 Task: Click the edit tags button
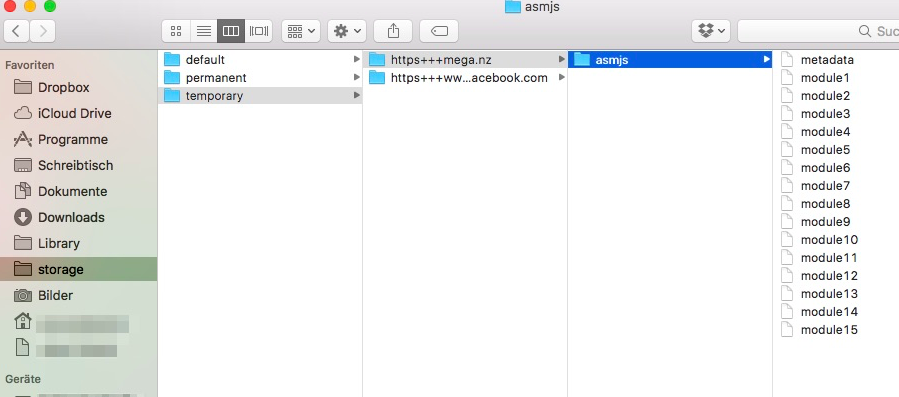click(439, 31)
